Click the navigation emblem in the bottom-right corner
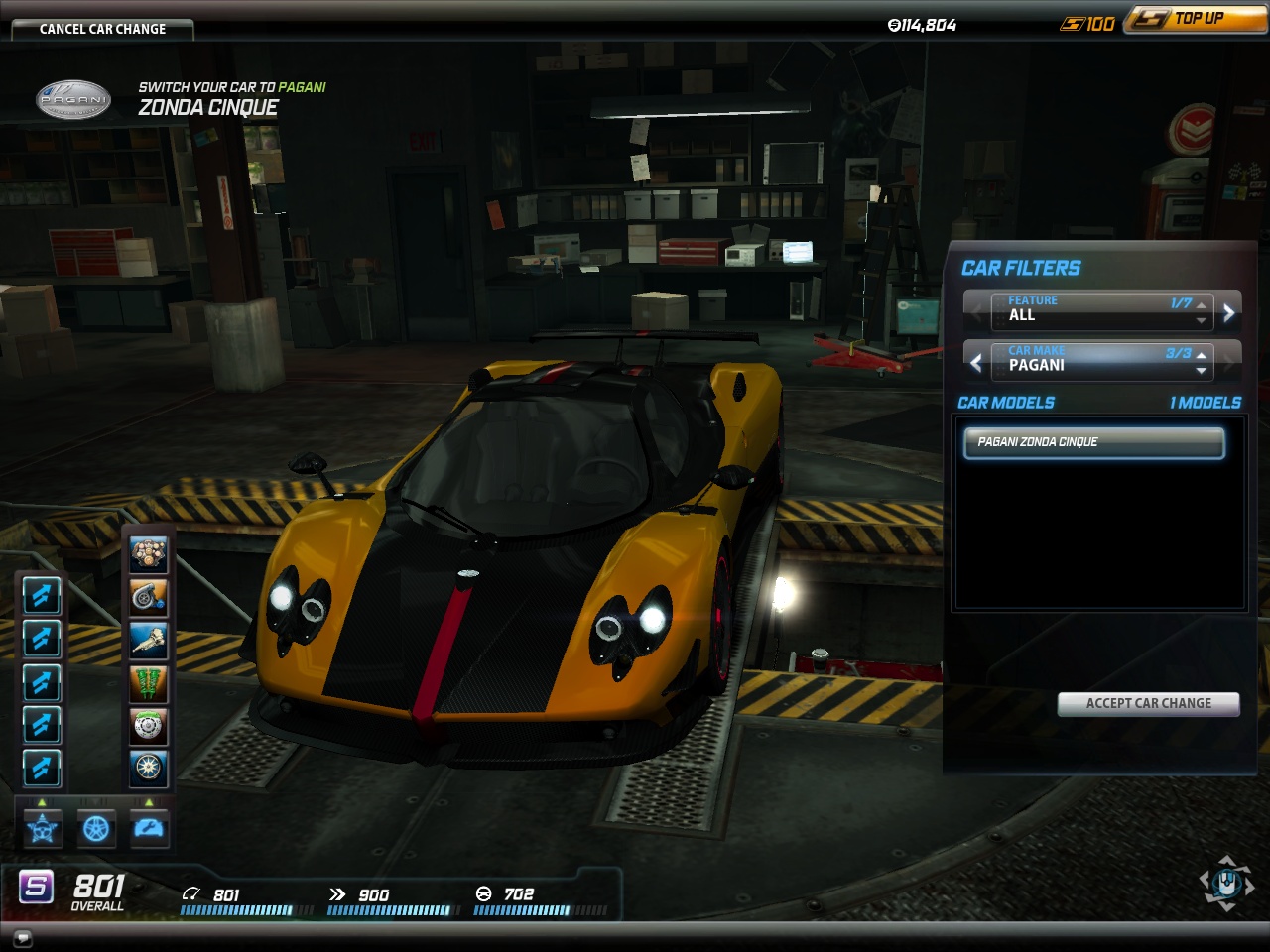This screenshot has width=1270, height=952. (x=1227, y=883)
